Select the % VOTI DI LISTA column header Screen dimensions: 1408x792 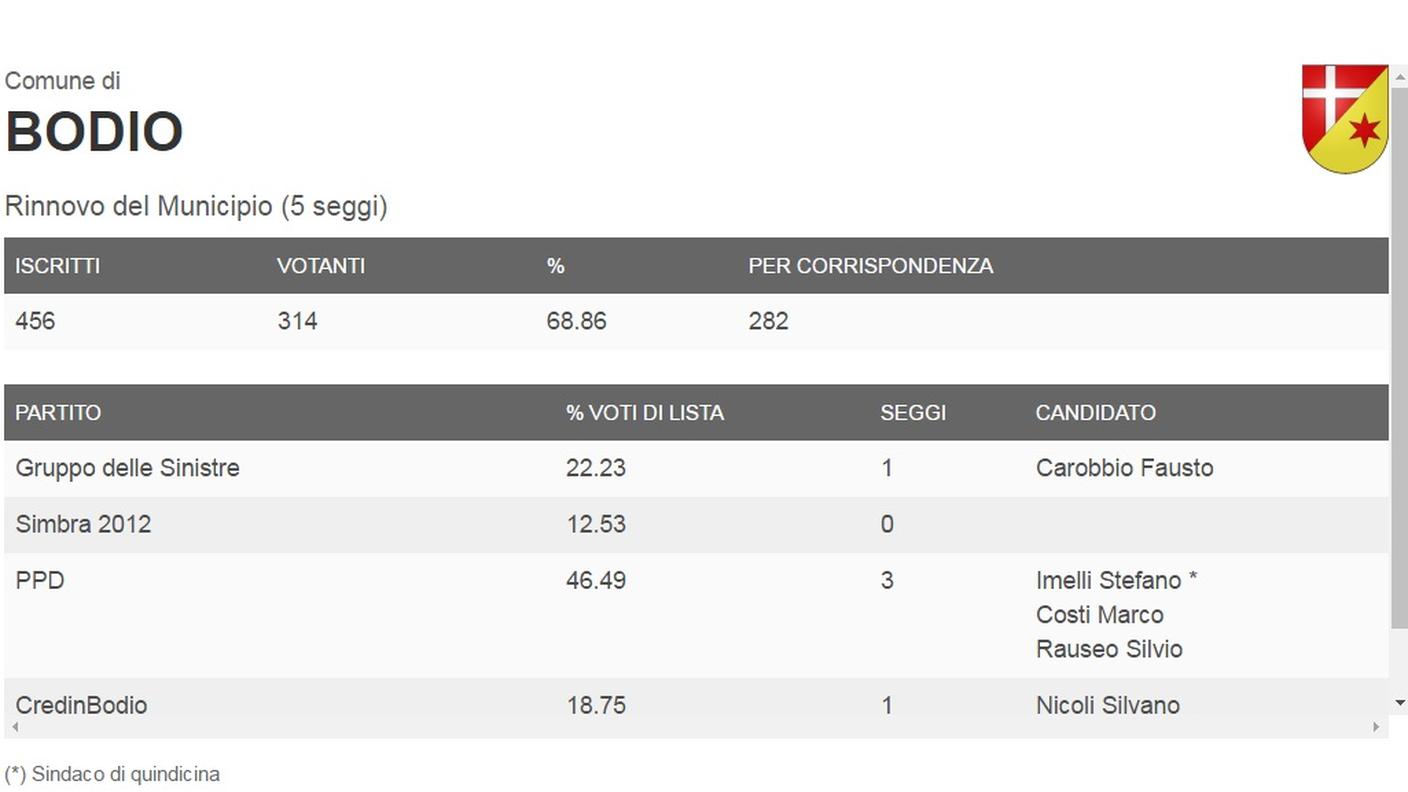pos(645,413)
